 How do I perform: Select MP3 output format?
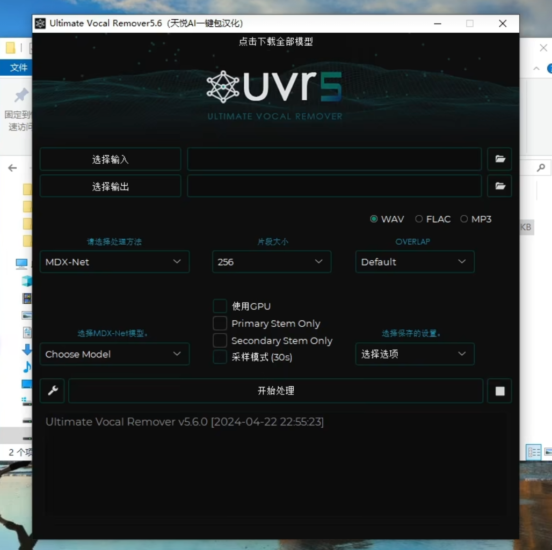coord(476,219)
